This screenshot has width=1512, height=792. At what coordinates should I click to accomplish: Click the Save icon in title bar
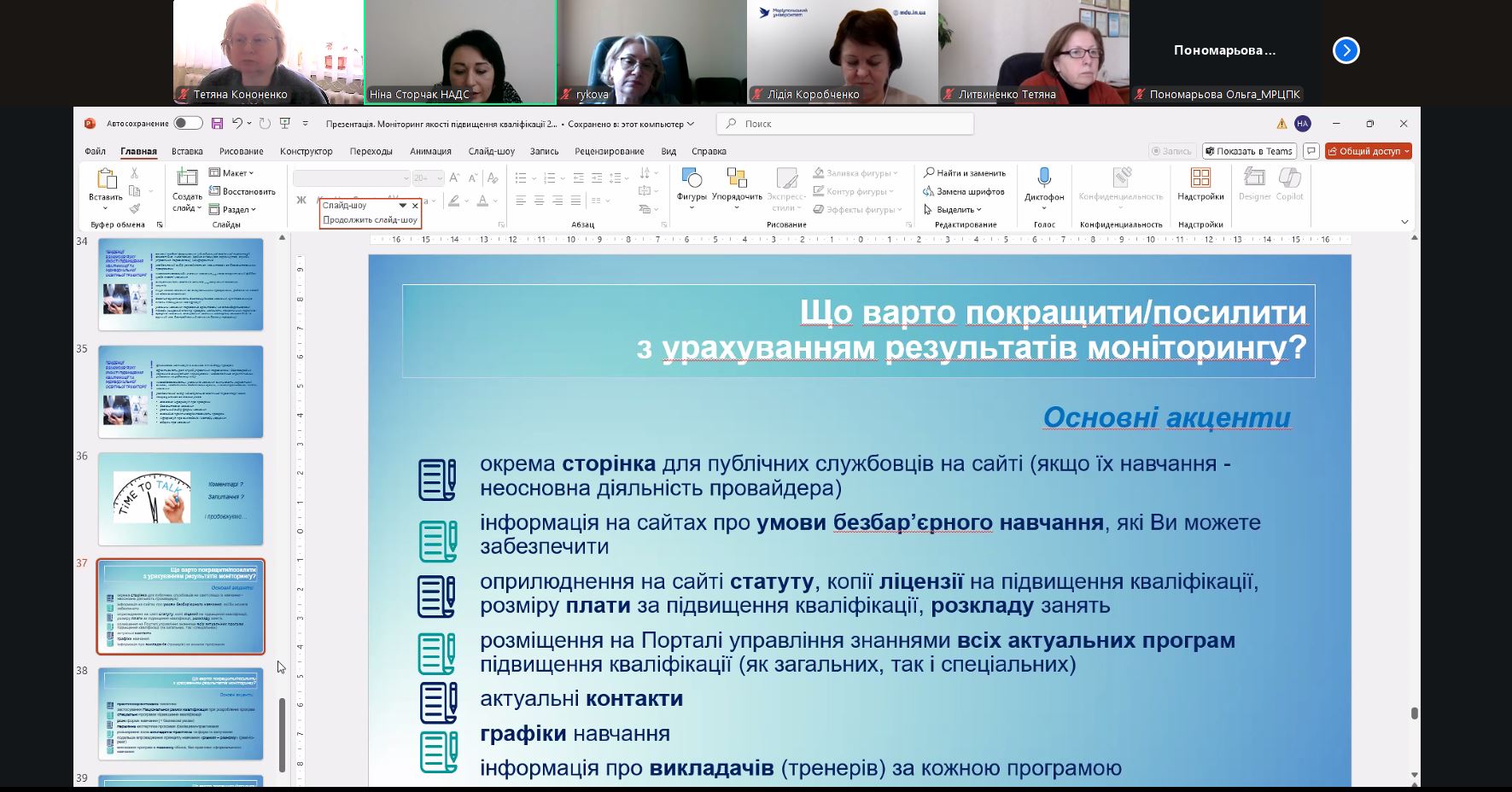click(x=217, y=124)
